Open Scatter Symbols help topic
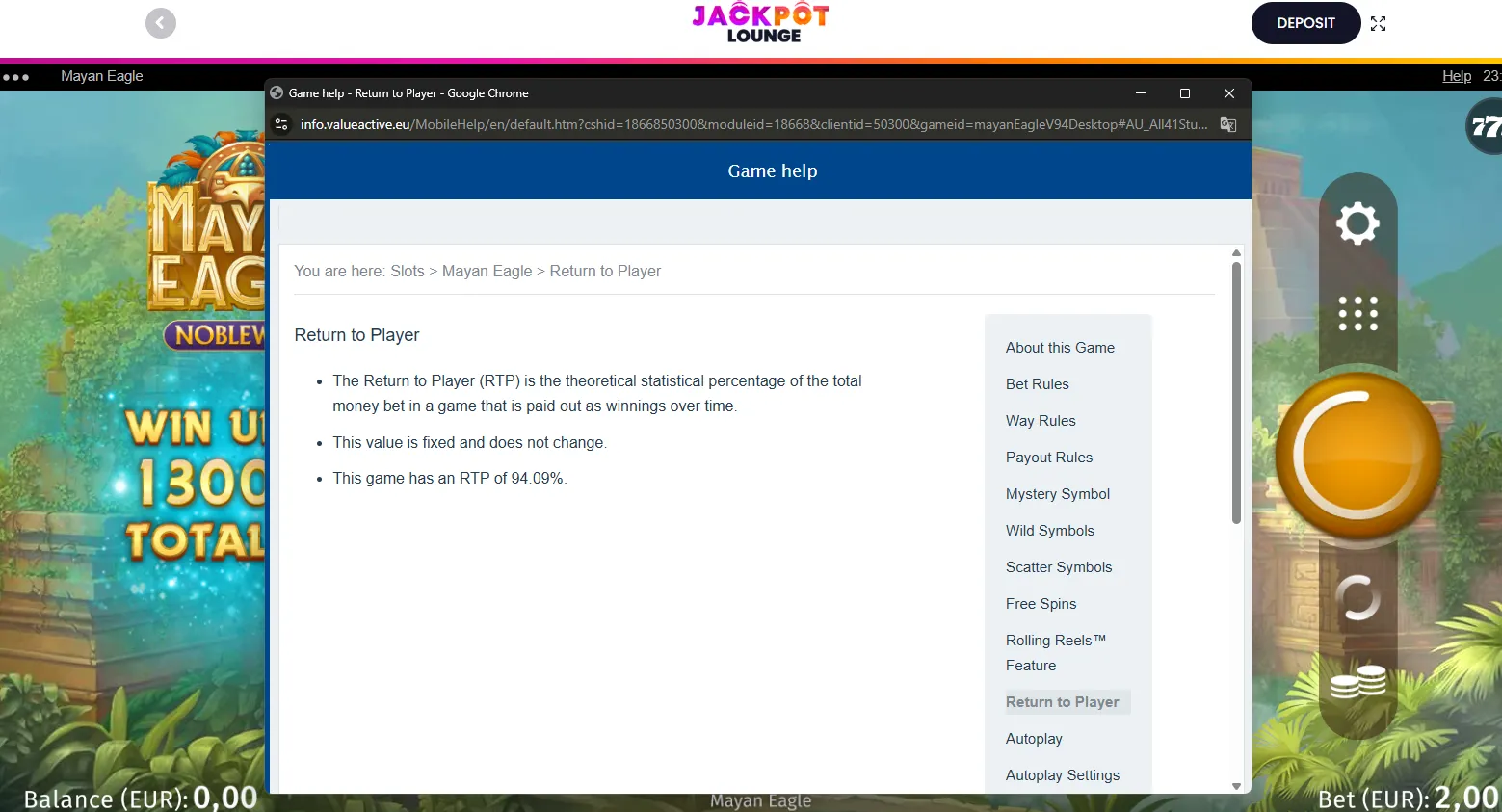 coord(1058,567)
